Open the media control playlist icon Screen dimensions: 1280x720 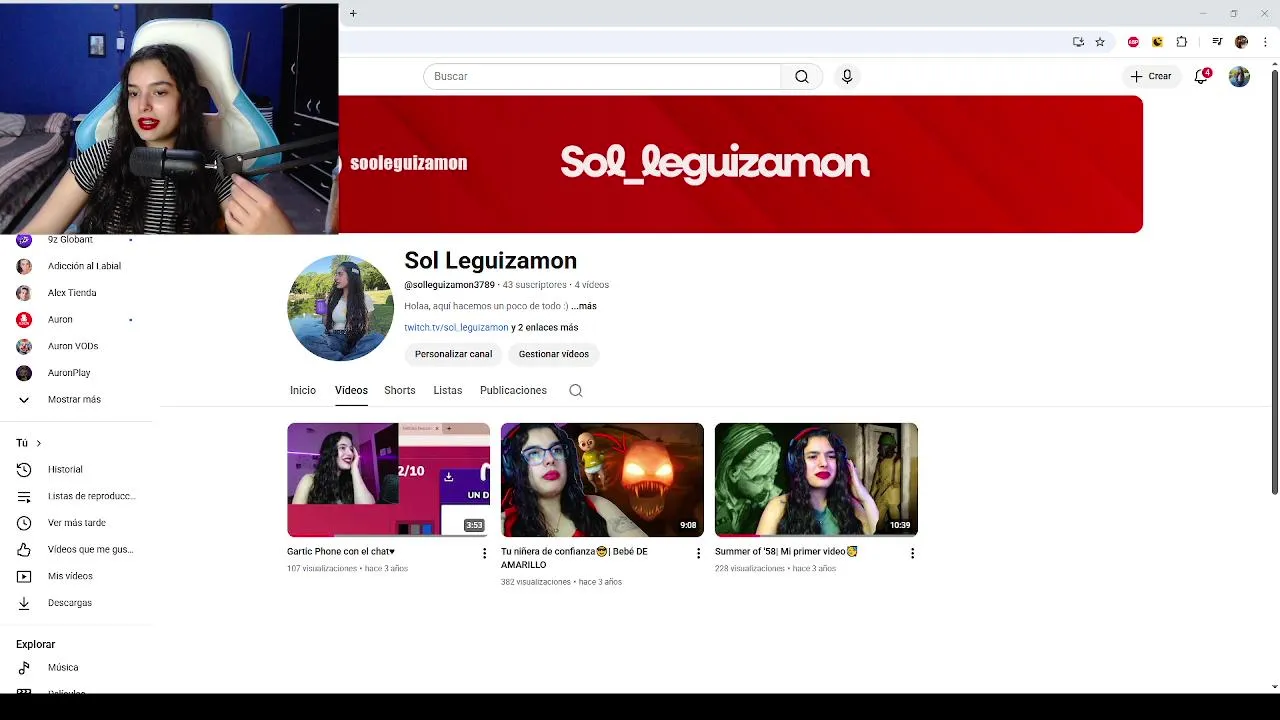(x=1217, y=42)
